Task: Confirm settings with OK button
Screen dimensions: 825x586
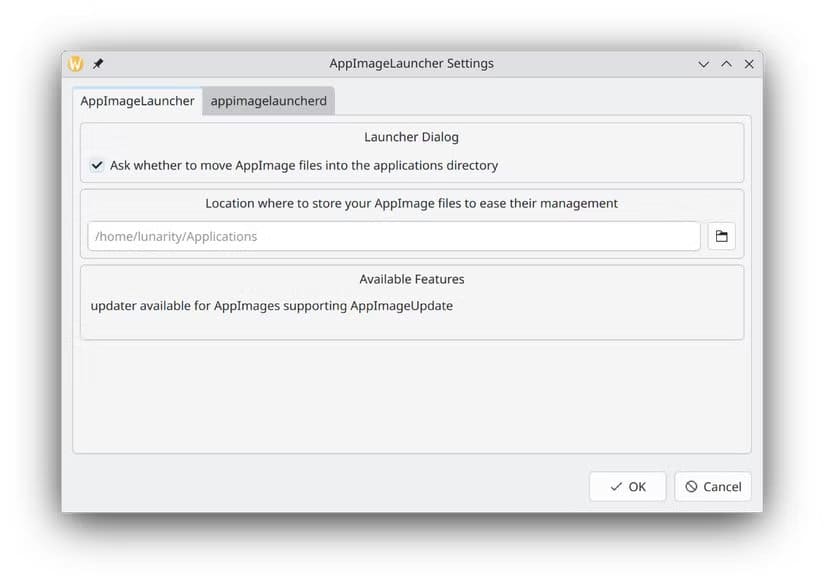Action: [628, 487]
